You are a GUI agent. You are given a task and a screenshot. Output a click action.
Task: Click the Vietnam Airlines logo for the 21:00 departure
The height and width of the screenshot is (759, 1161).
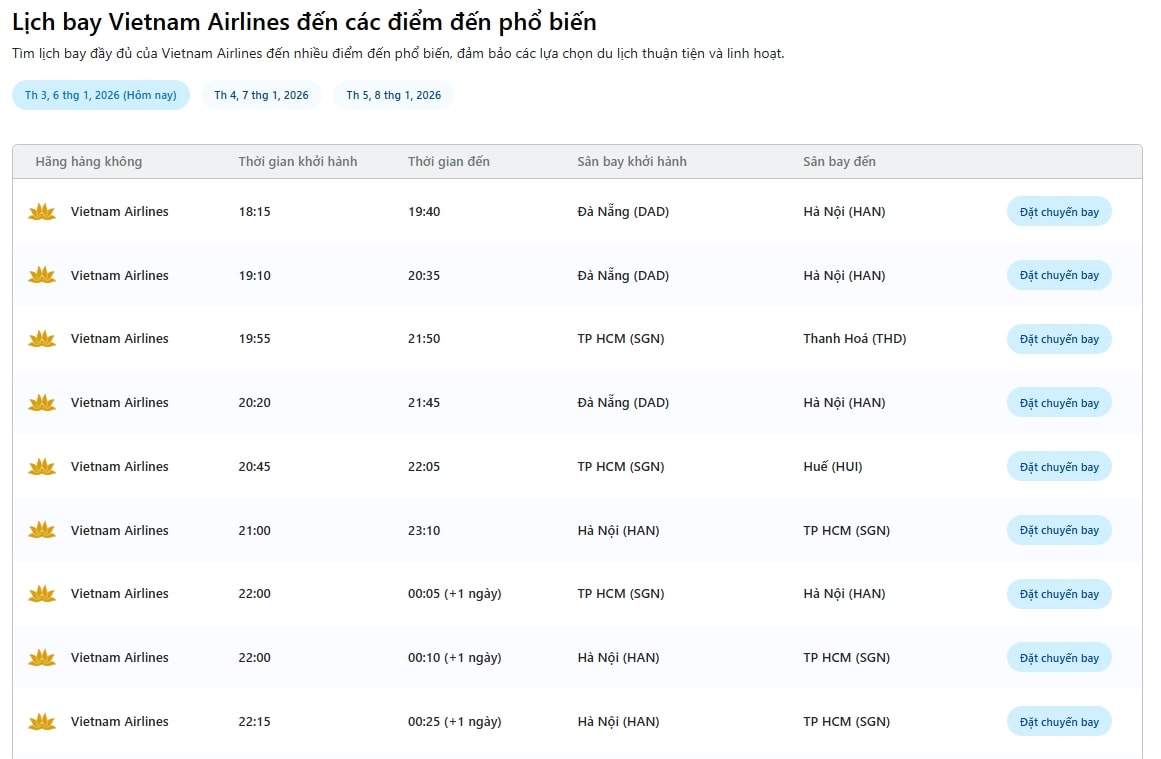click(x=41, y=530)
